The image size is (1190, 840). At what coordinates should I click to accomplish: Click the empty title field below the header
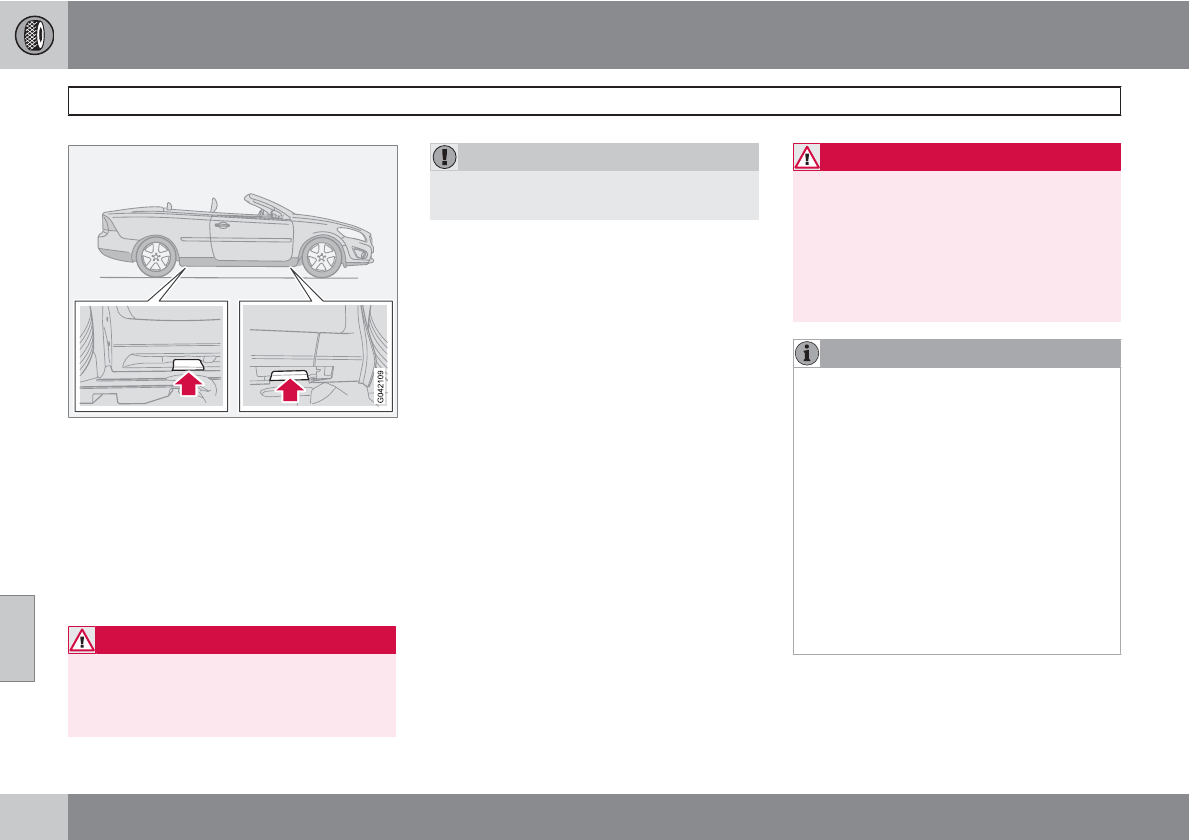click(x=594, y=101)
